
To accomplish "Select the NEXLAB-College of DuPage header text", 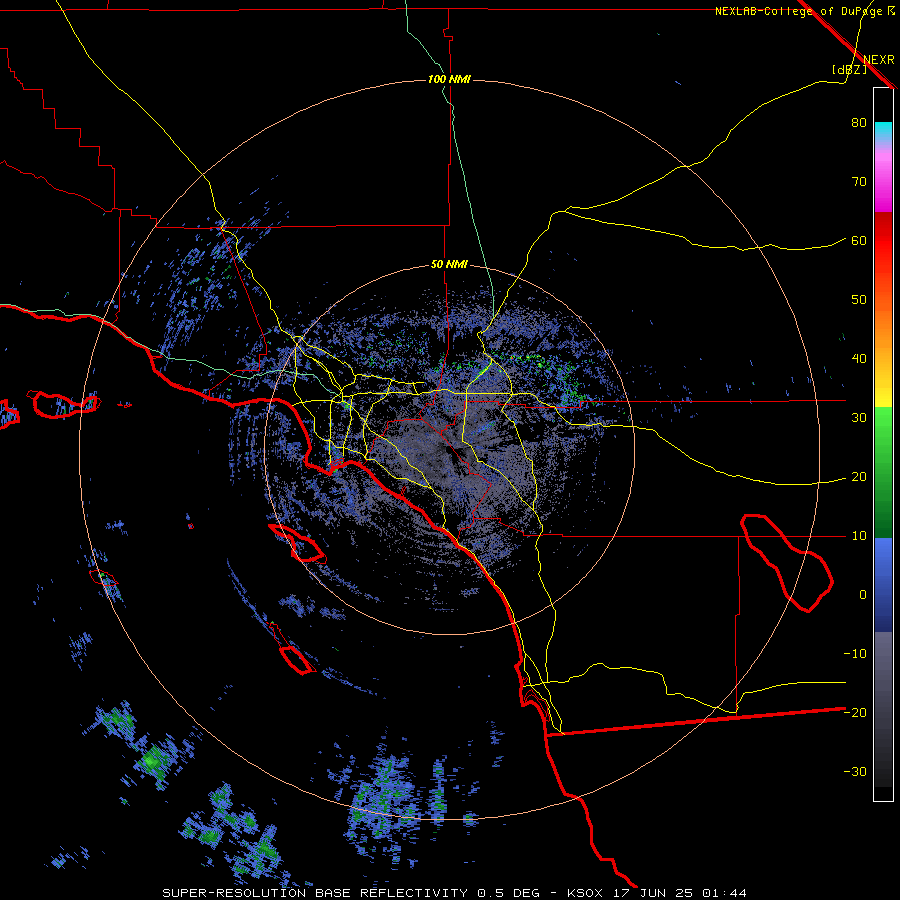I will pyautogui.click(x=798, y=11).
